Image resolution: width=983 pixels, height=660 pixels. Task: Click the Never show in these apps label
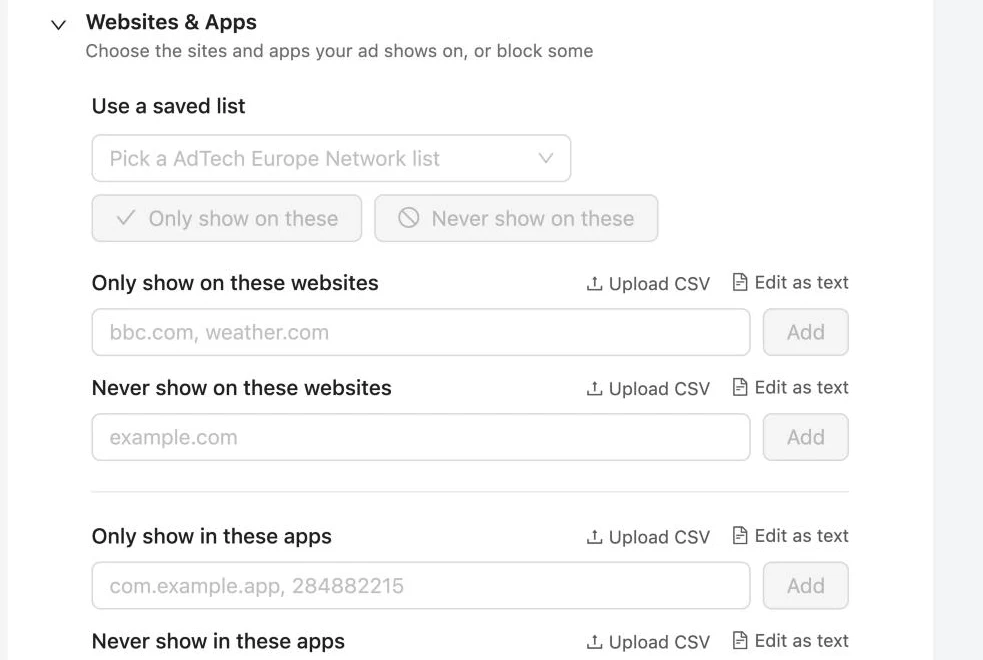[218, 641]
